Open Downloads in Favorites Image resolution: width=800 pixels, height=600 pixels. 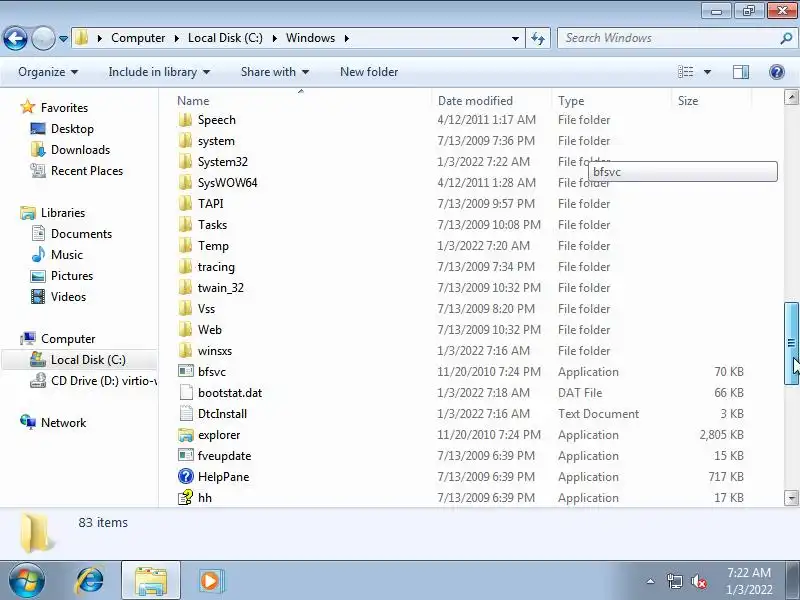coord(80,149)
